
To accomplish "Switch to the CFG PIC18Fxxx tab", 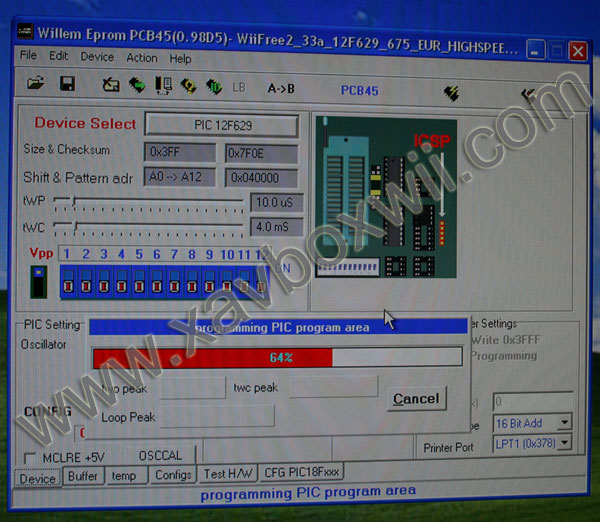I will [x=302, y=472].
